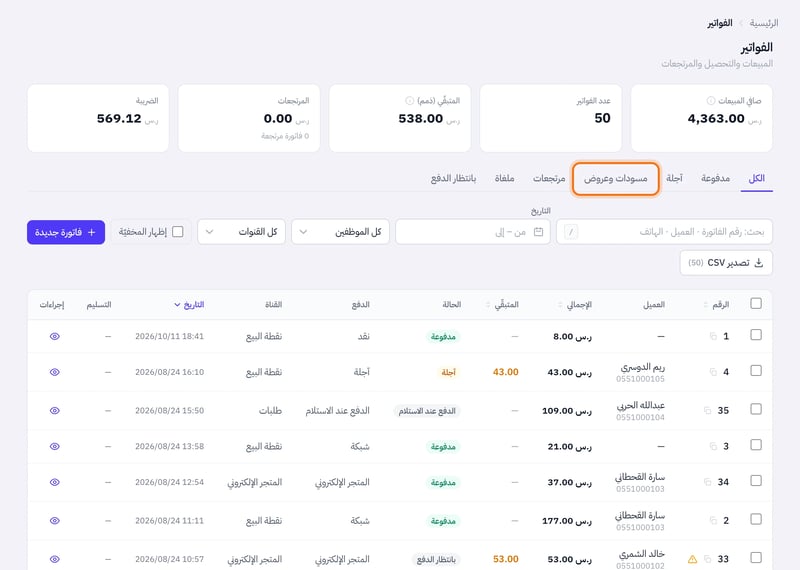Open آجلة tab
This screenshot has width=800, height=570.
click(674, 178)
